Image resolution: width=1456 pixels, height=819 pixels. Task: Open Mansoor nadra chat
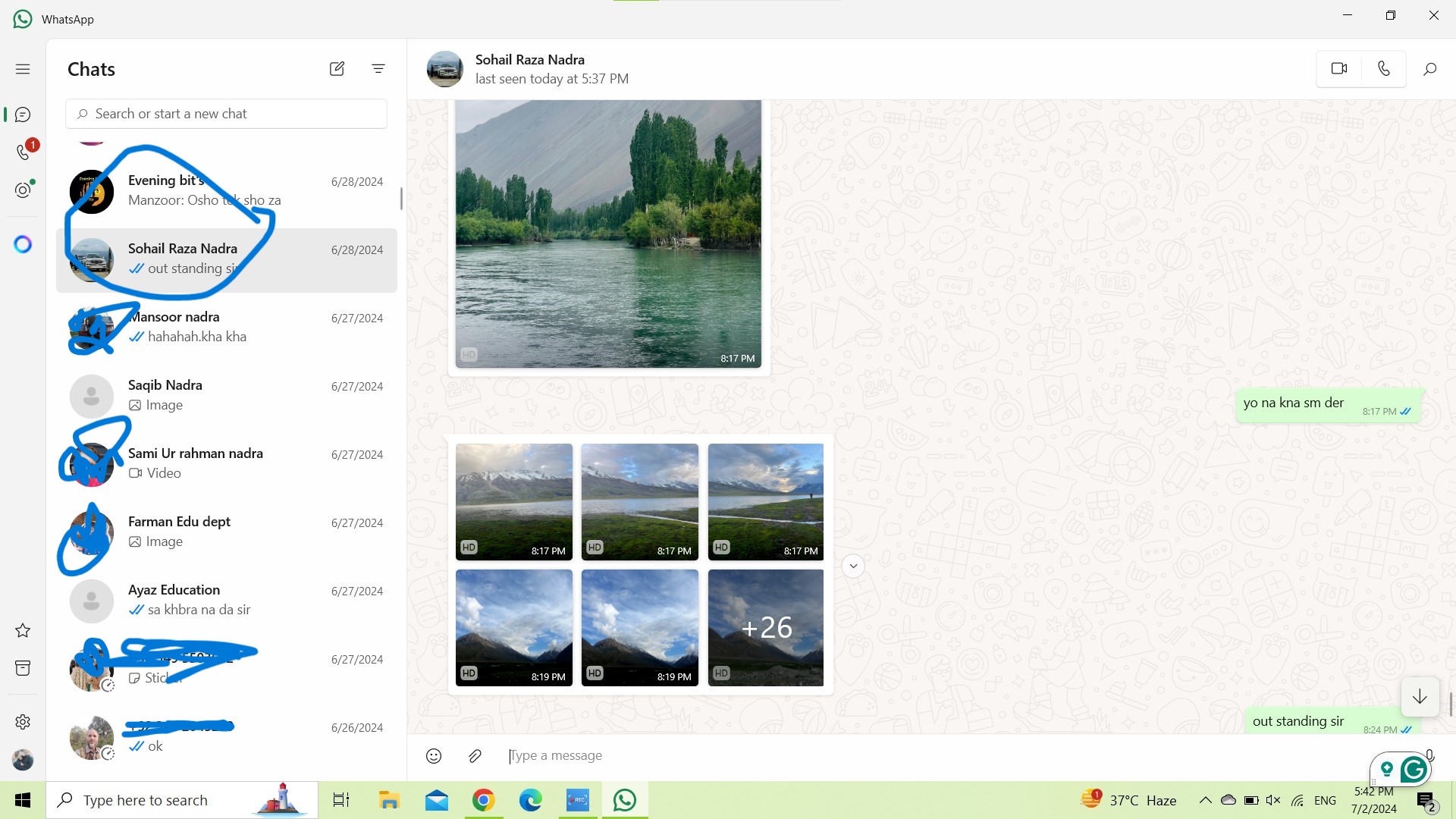[226, 327]
